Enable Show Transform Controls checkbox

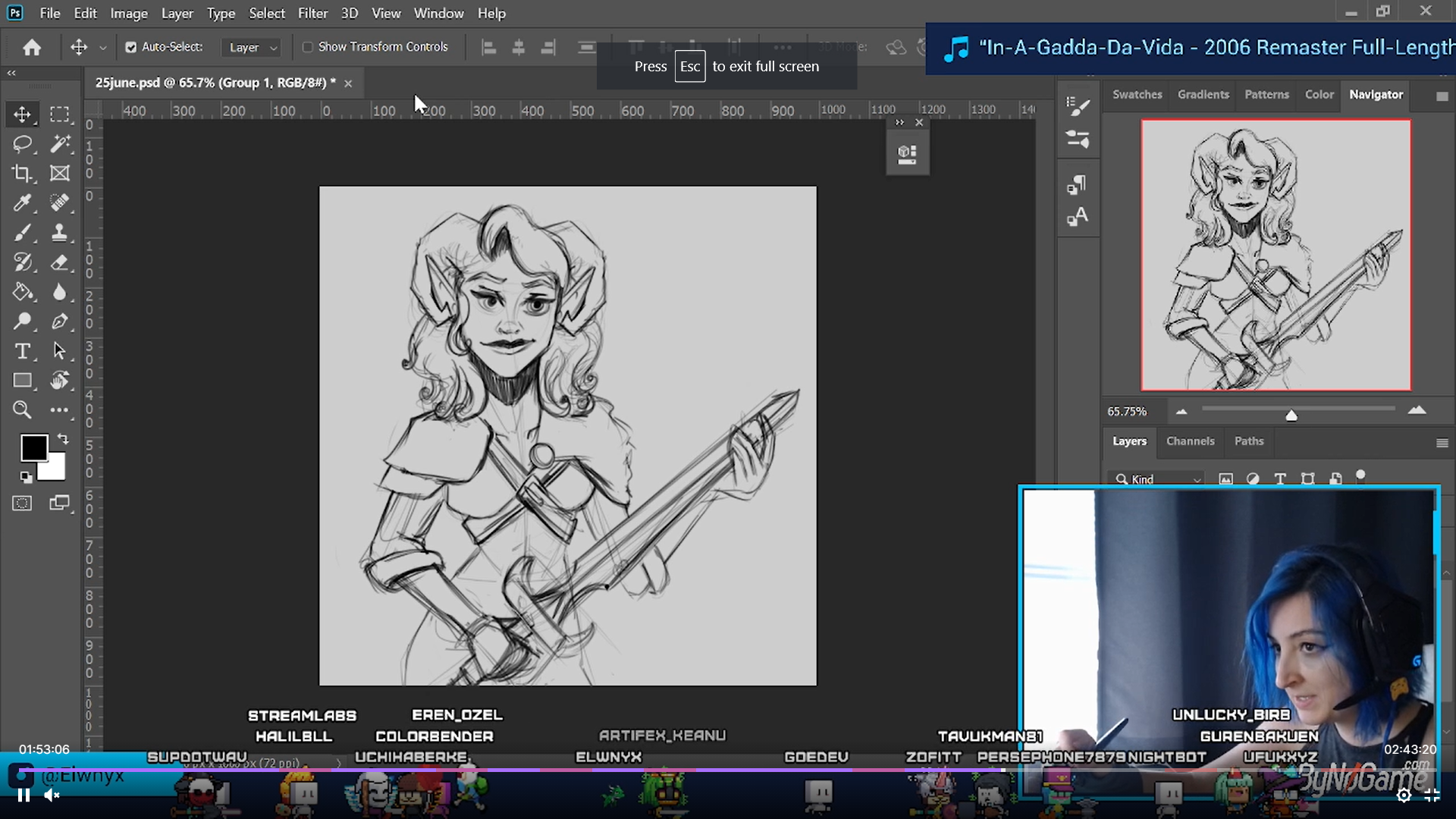(x=308, y=47)
